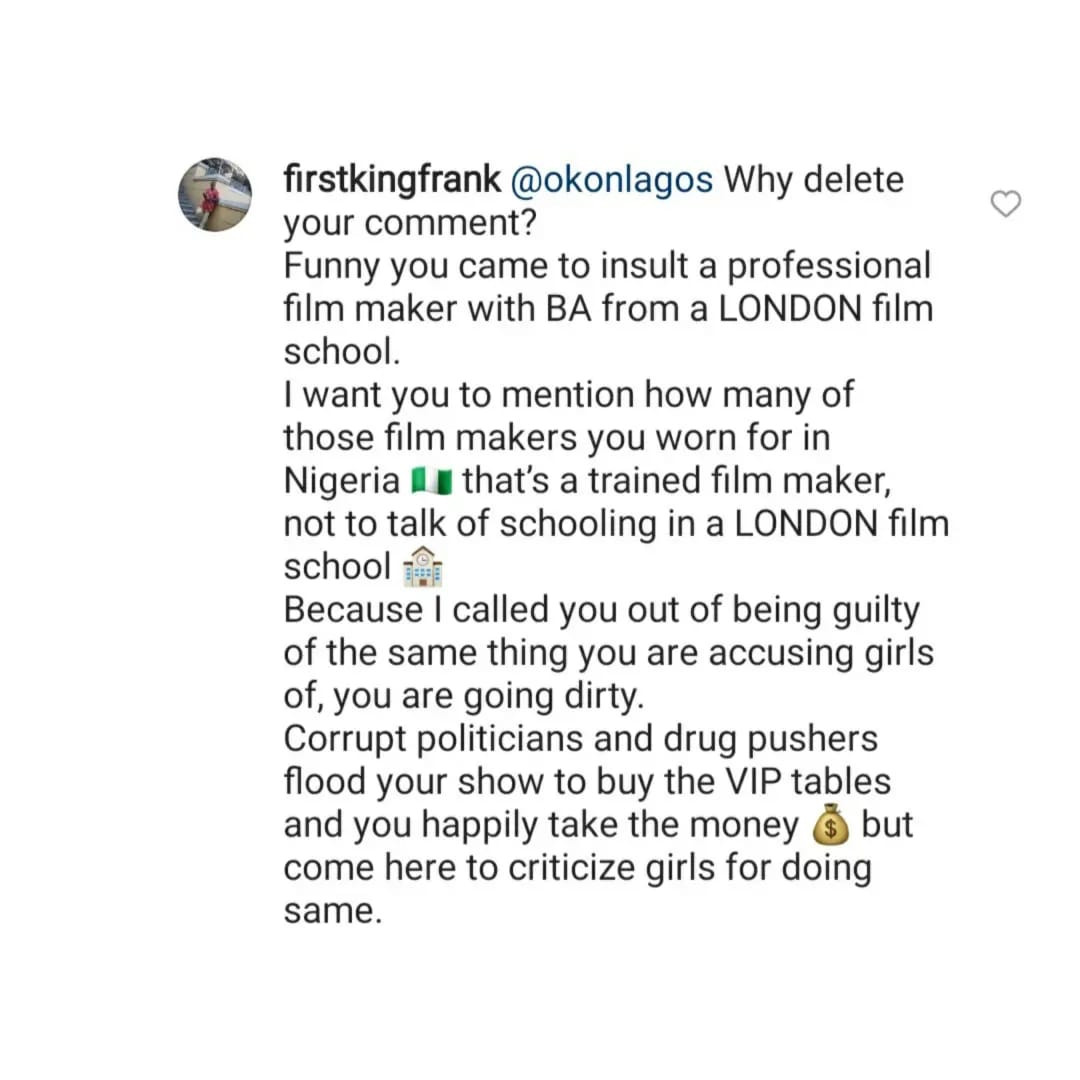
Task: Click the school building emoji
Action: click(422, 566)
